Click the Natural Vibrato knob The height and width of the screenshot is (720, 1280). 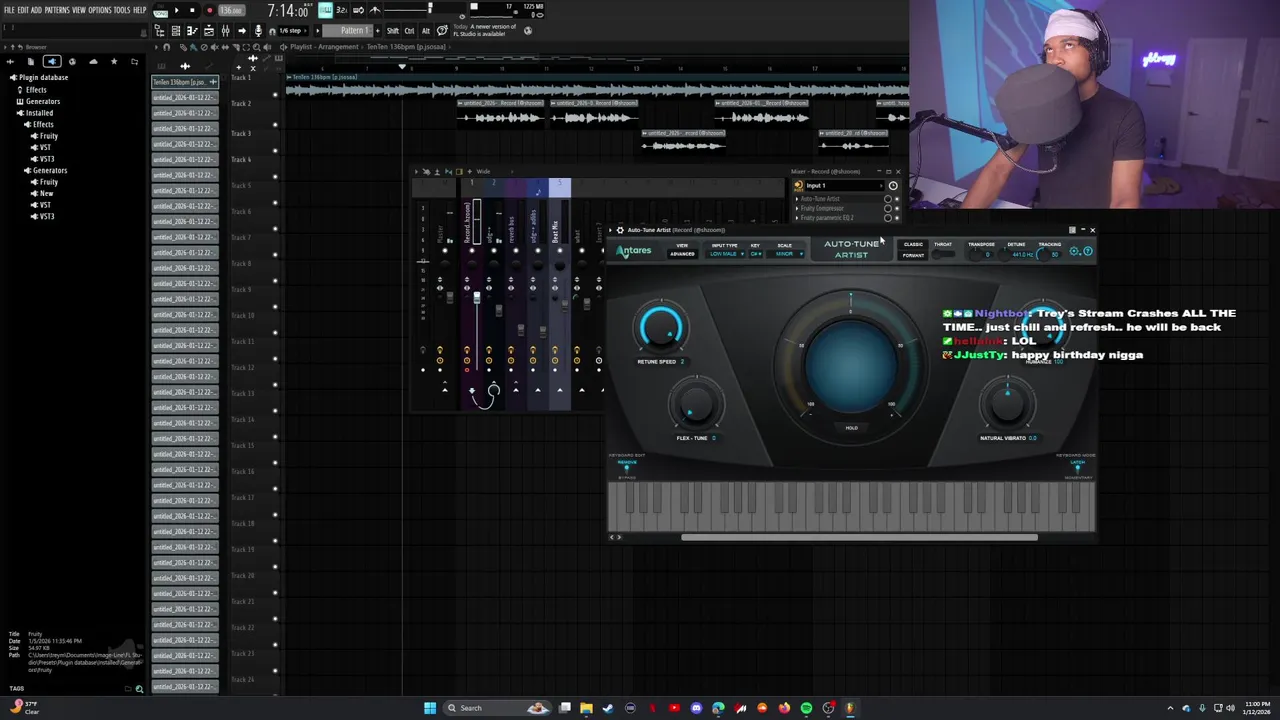(1007, 404)
